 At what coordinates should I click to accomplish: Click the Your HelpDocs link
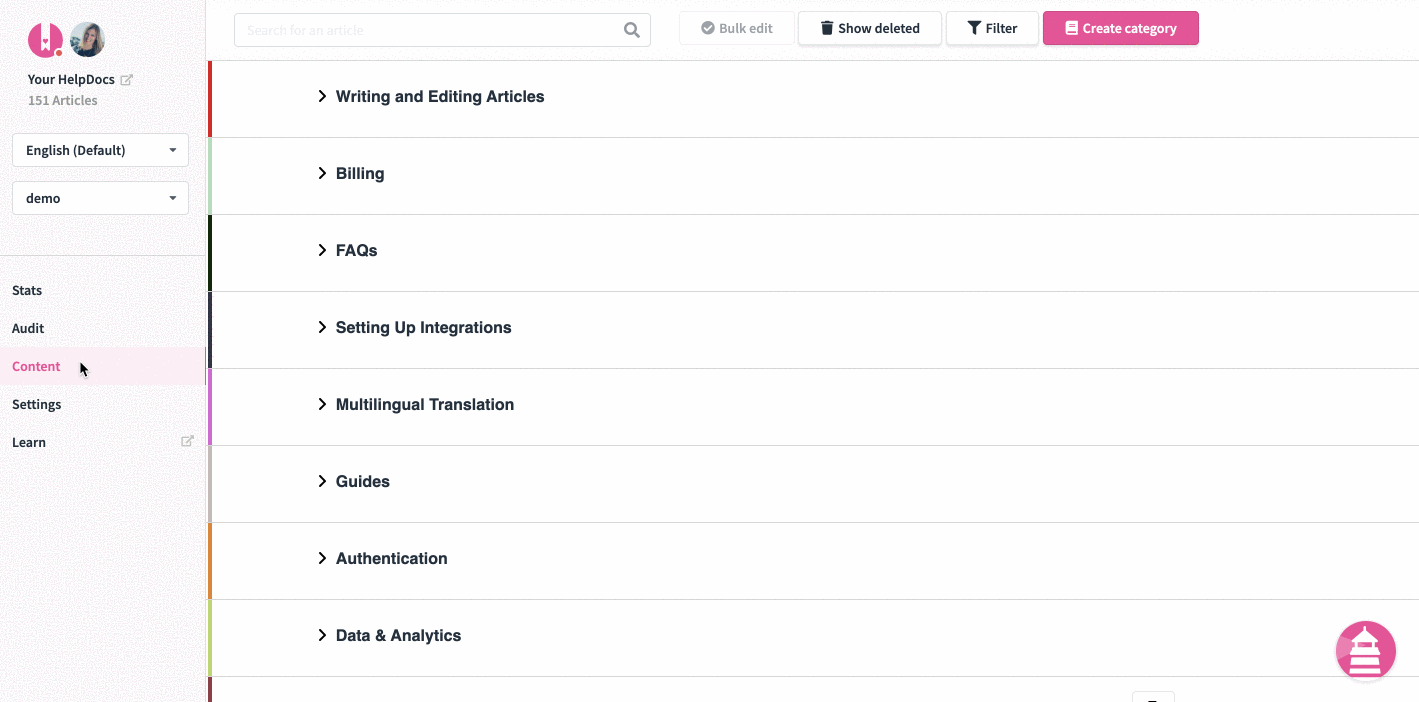pos(71,79)
